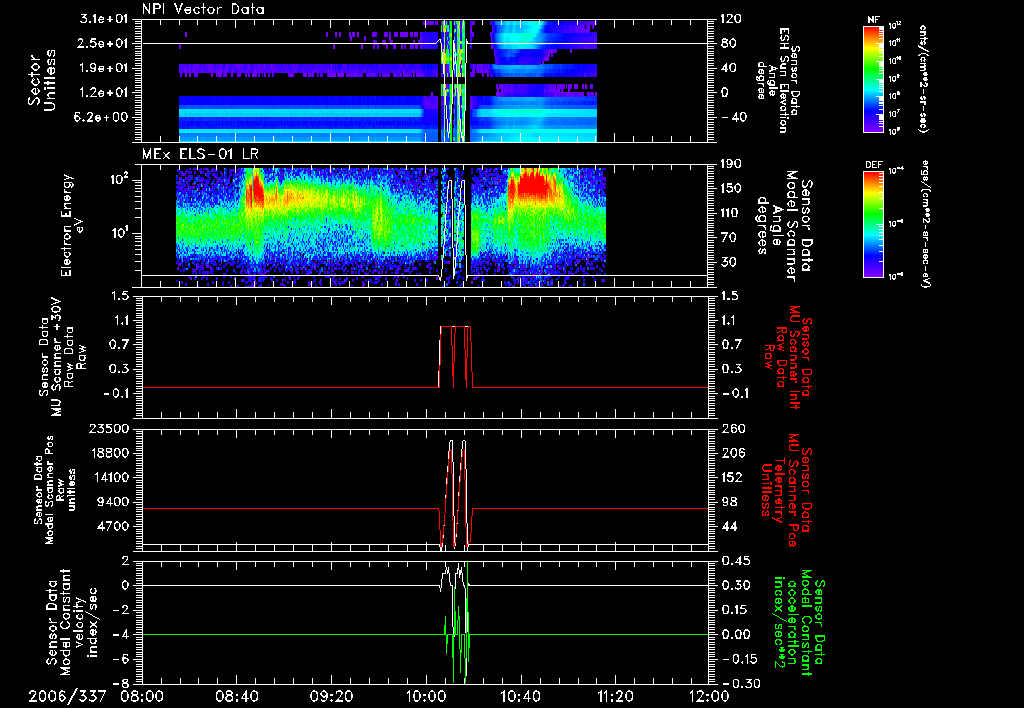The width and height of the screenshot is (1024, 708).
Task: Click the red square pulse in MU Scanner panel
Action: click(x=455, y=357)
